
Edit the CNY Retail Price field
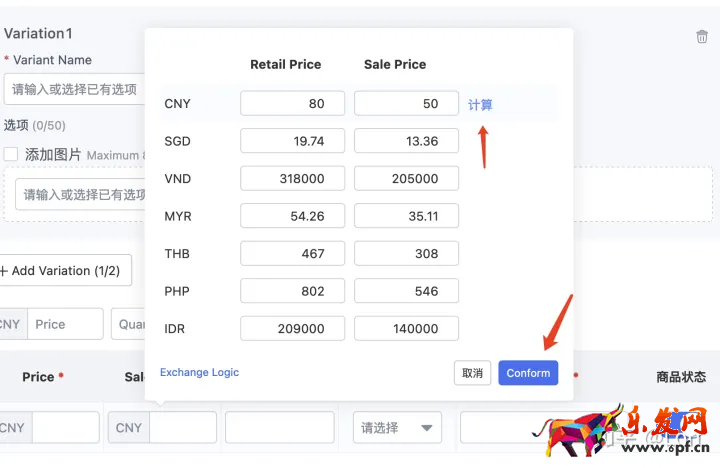(292, 104)
